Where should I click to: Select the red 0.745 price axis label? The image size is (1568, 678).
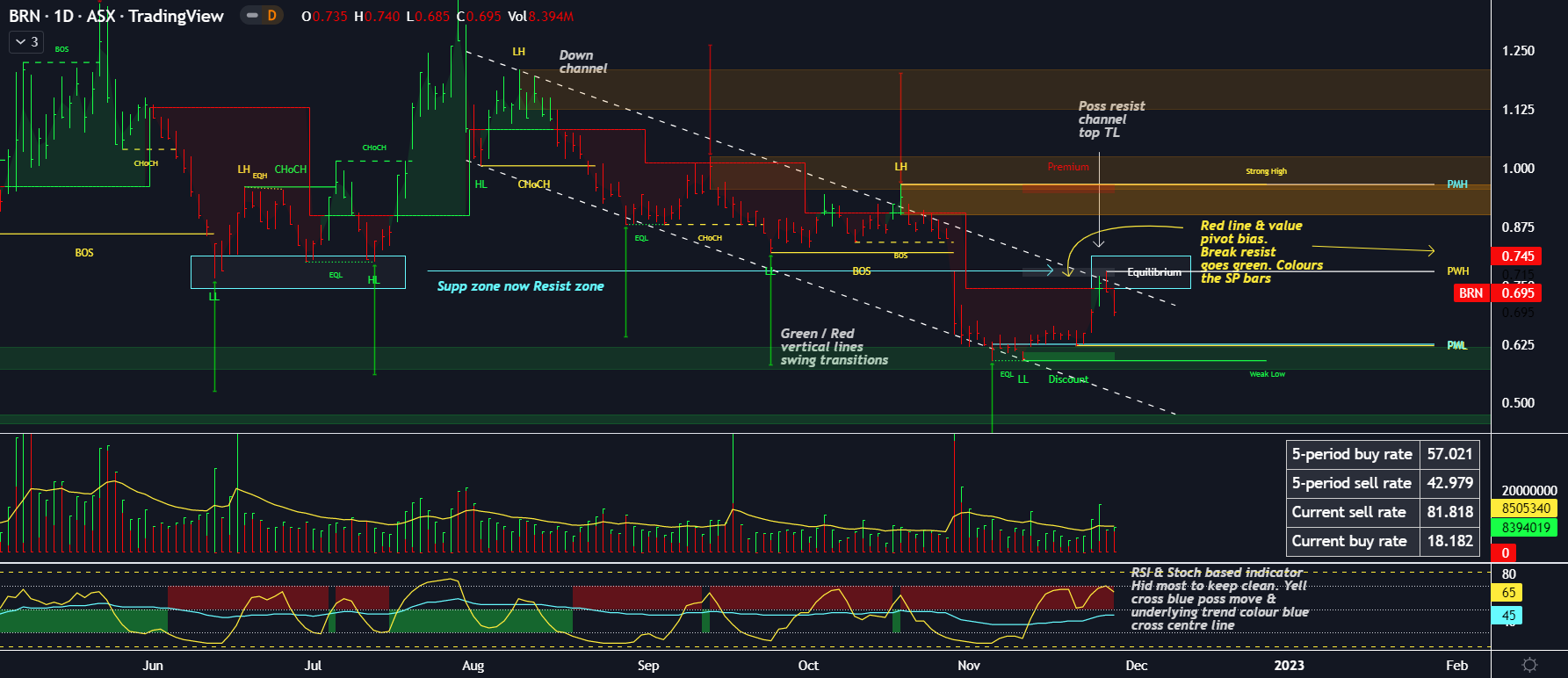pyautogui.click(x=1517, y=256)
